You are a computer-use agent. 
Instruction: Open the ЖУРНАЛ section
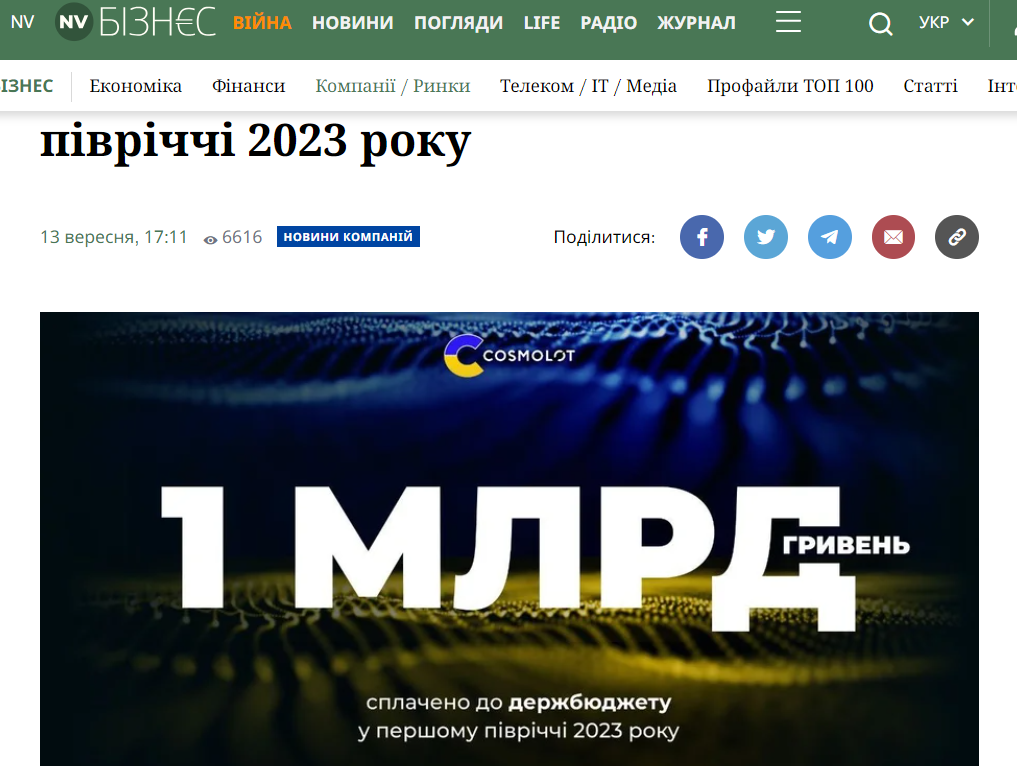pos(697,23)
